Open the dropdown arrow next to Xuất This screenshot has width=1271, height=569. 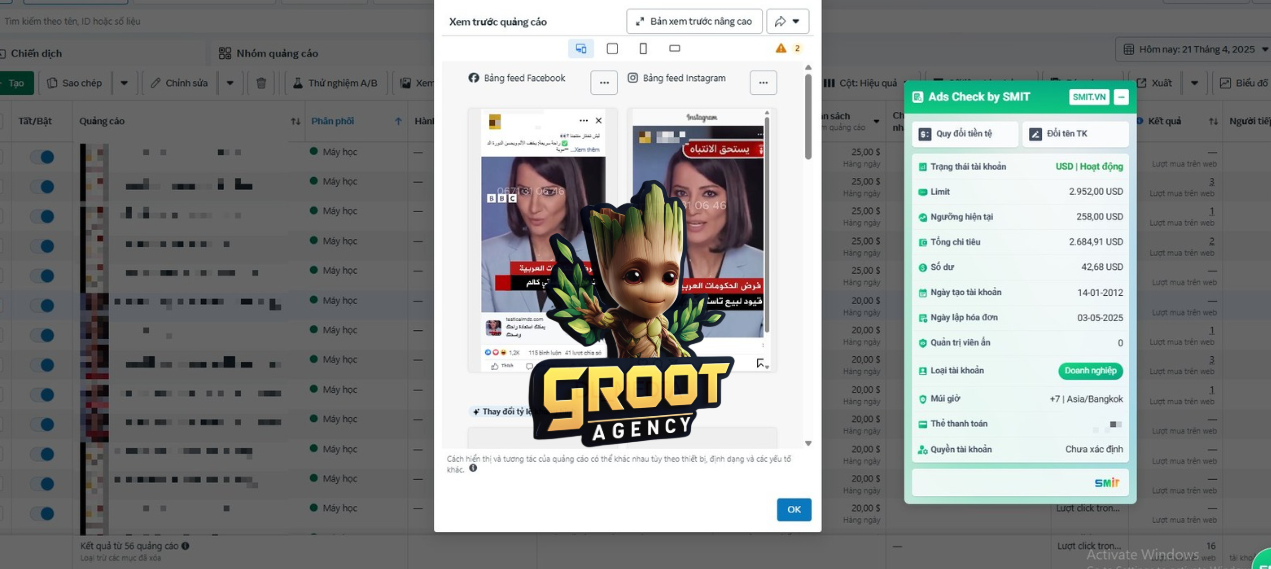1194,83
